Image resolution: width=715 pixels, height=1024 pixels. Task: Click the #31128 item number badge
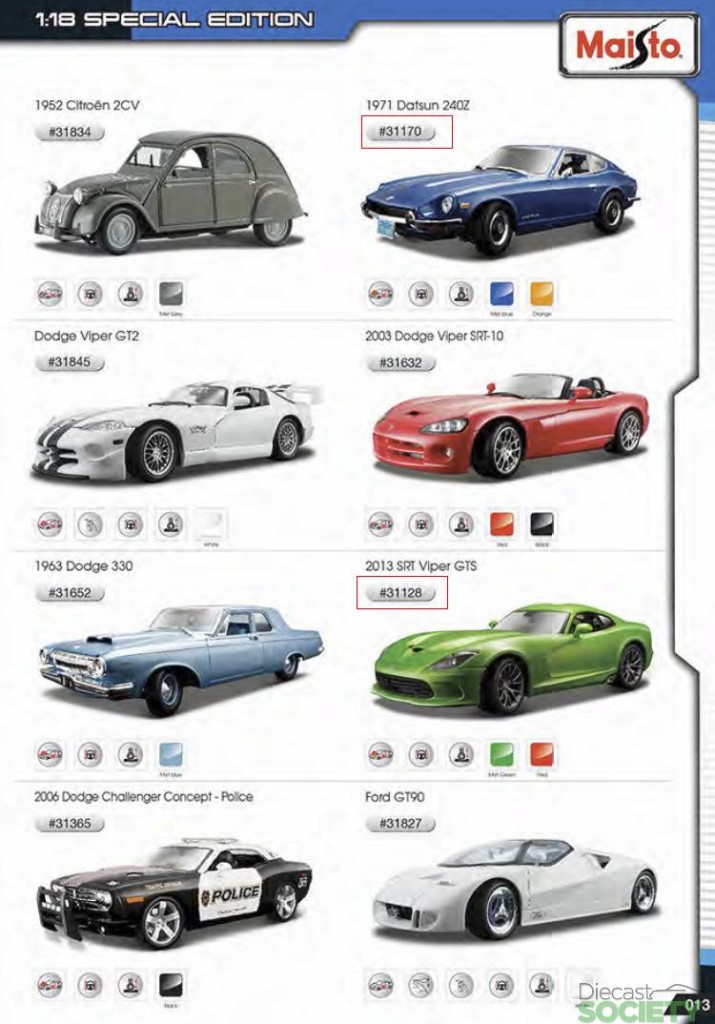pyautogui.click(x=400, y=593)
